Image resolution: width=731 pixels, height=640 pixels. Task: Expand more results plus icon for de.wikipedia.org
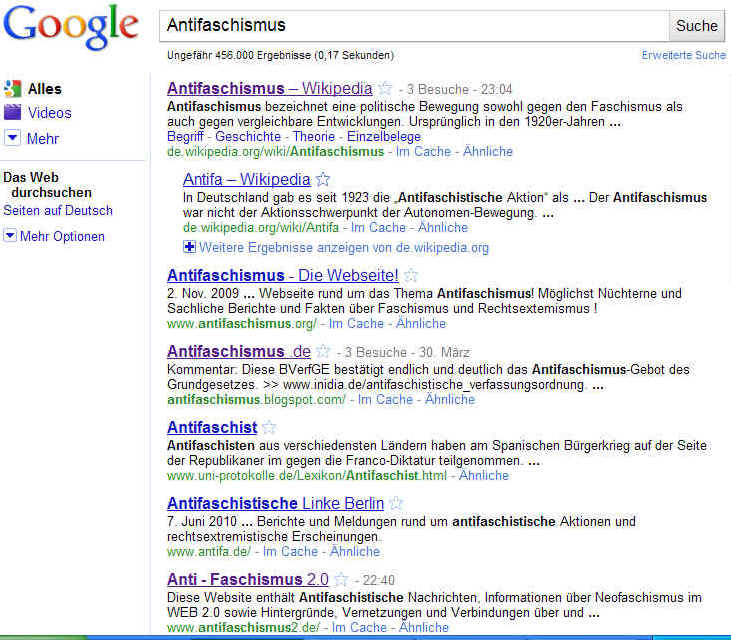point(189,247)
